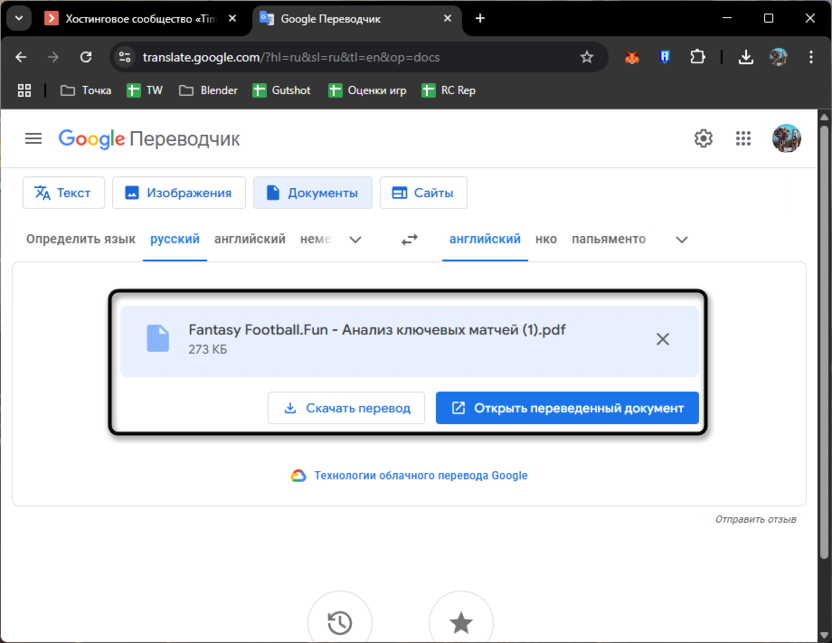Open Chrome downloads
This screenshot has width=832, height=643.
(x=746, y=57)
